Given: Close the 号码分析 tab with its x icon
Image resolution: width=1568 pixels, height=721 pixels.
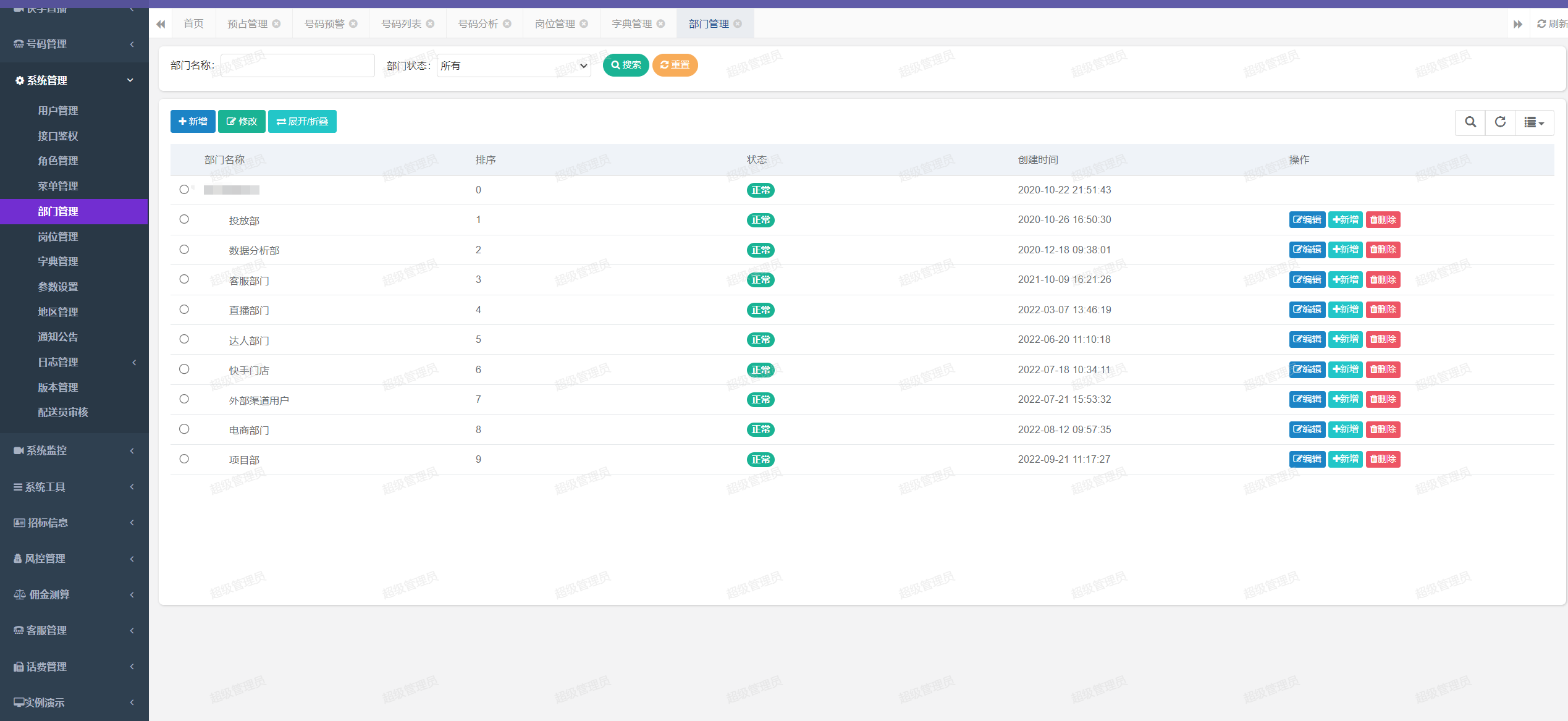Looking at the screenshot, I should [507, 24].
